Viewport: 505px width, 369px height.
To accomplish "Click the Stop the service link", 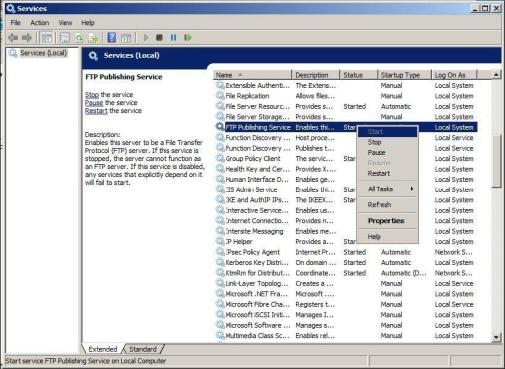I will [x=92, y=95].
